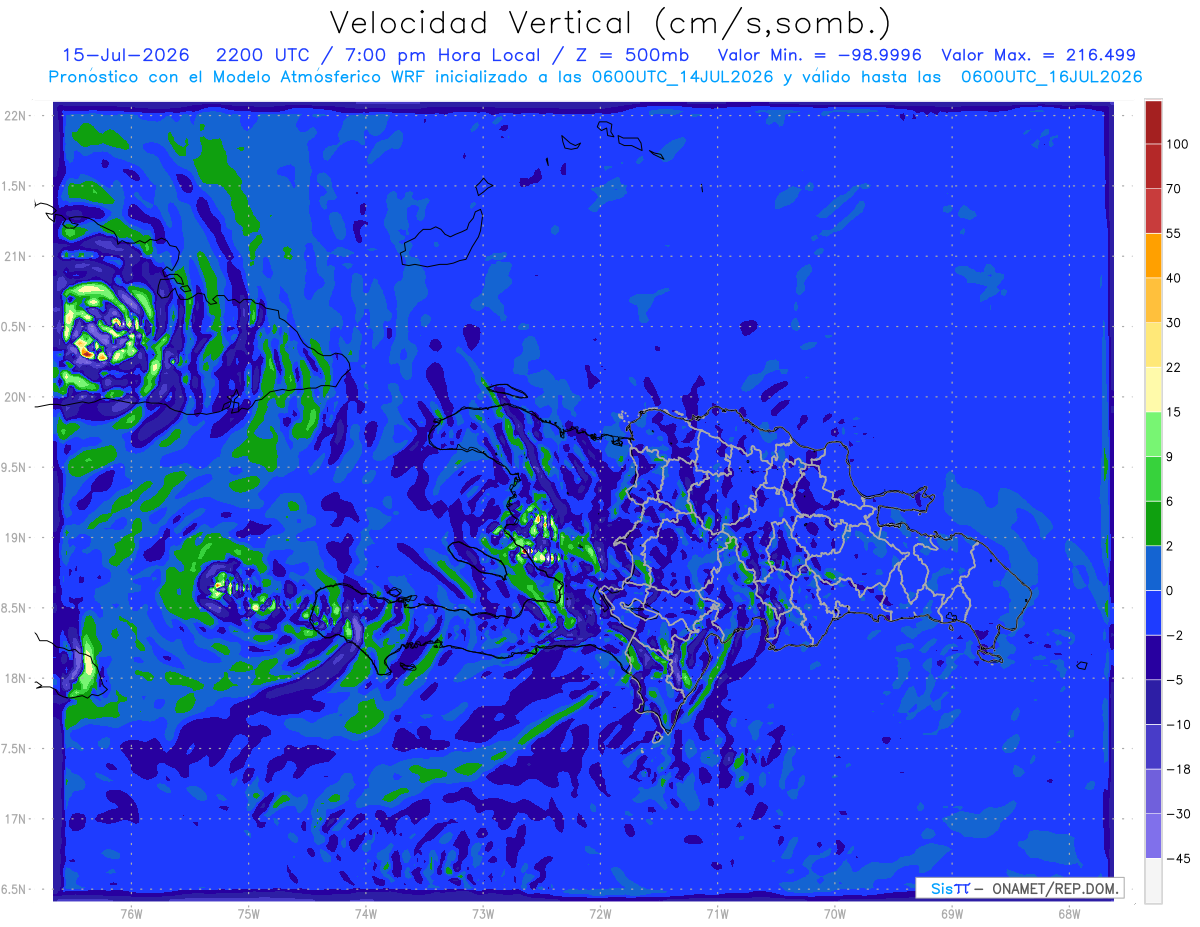Click the '1.5N' latitude label
1200x927 pixels.
point(16,186)
